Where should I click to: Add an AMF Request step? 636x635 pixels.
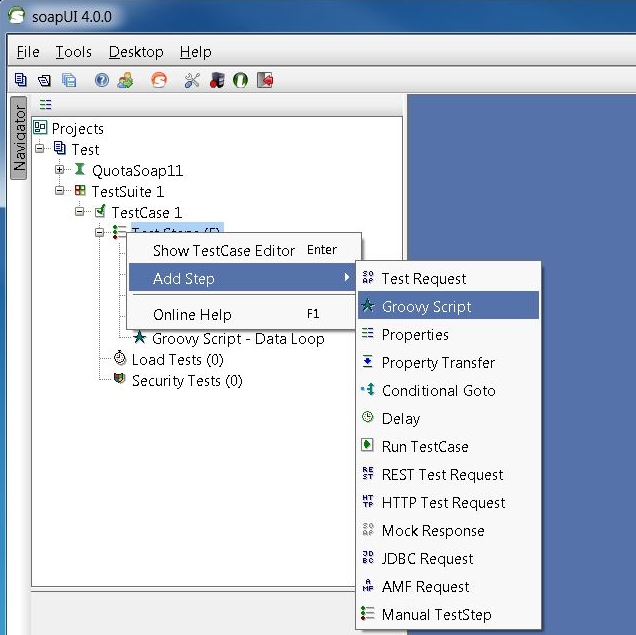pyautogui.click(x=448, y=586)
